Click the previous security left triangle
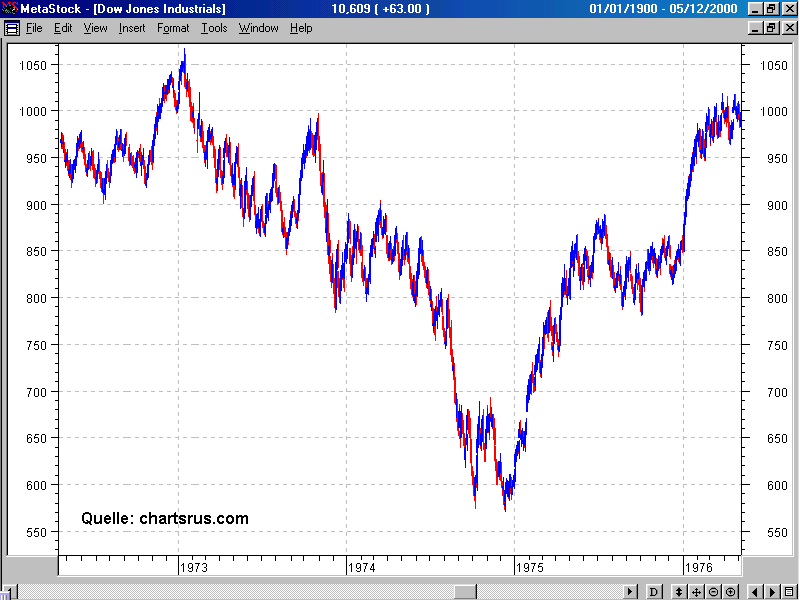Viewport: 800px width, 600px height. (x=756, y=592)
